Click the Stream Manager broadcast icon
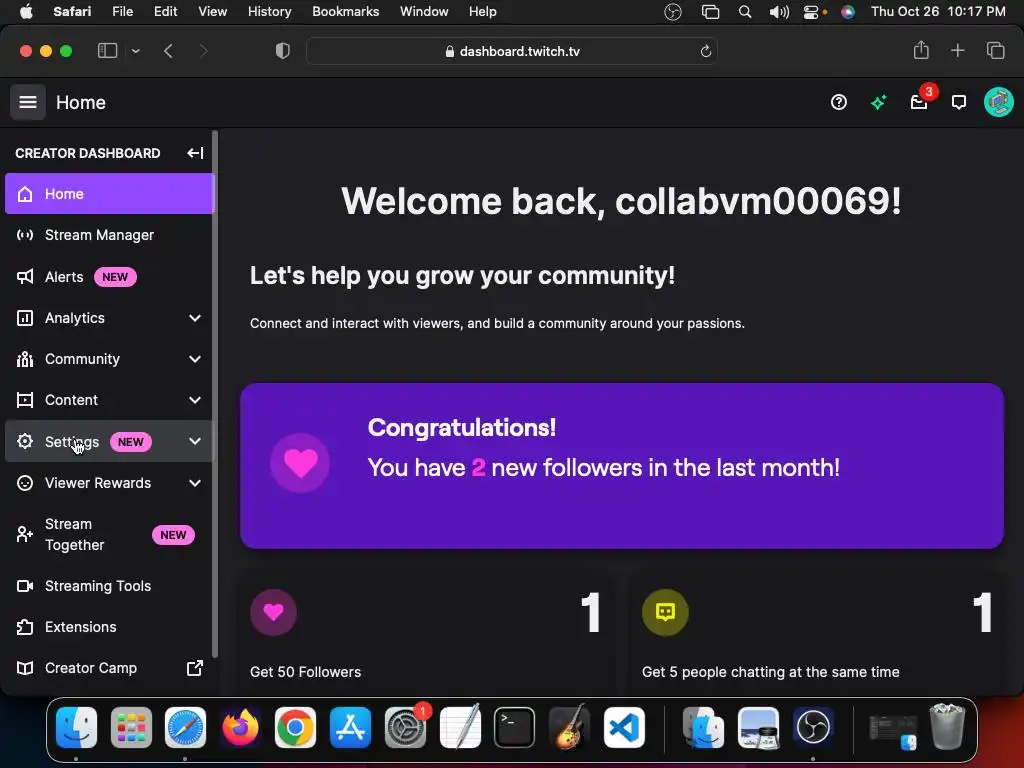Image resolution: width=1024 pixels, height=768 pixels. click(25, 235)
